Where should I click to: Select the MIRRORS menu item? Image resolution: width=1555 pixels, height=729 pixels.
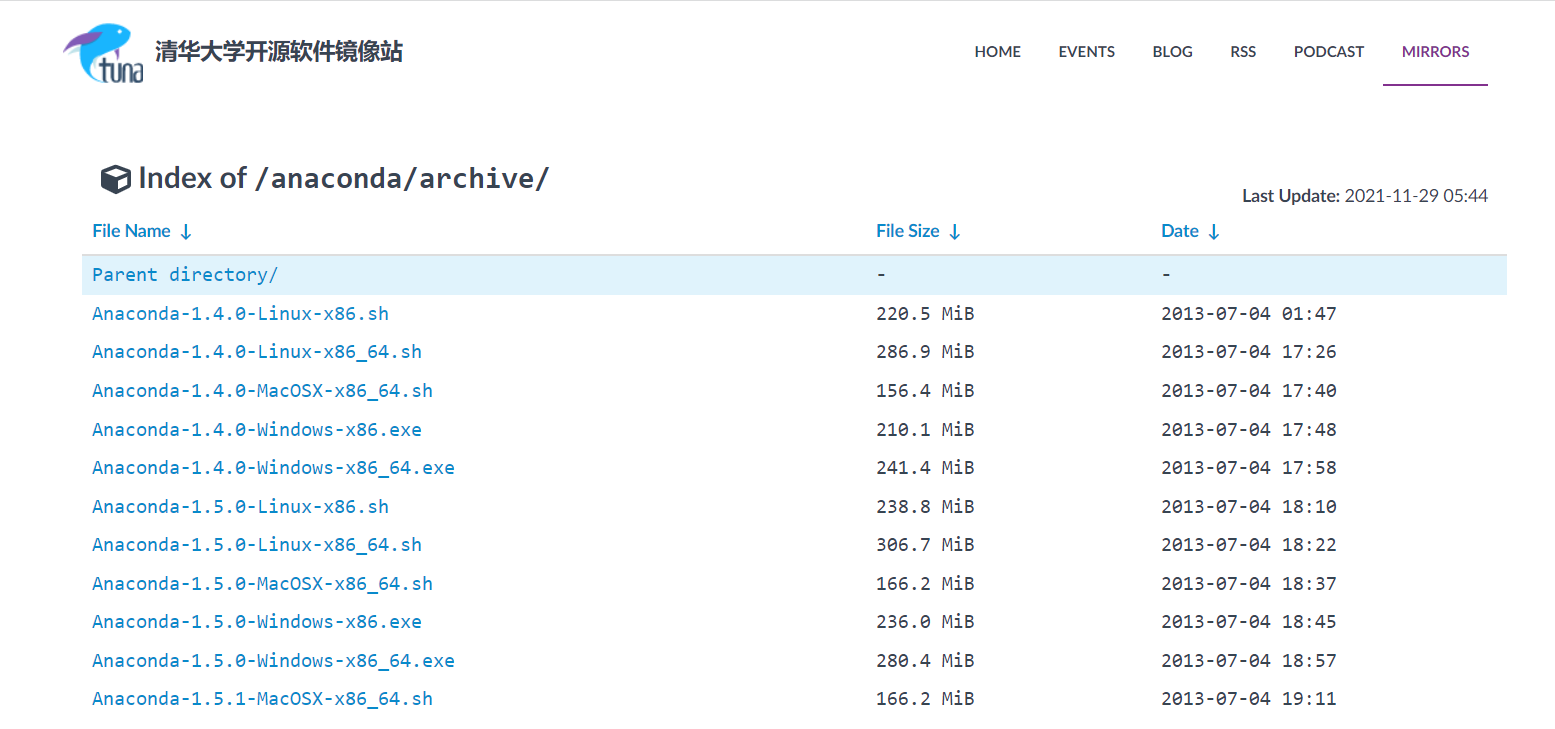[1436, 52]
